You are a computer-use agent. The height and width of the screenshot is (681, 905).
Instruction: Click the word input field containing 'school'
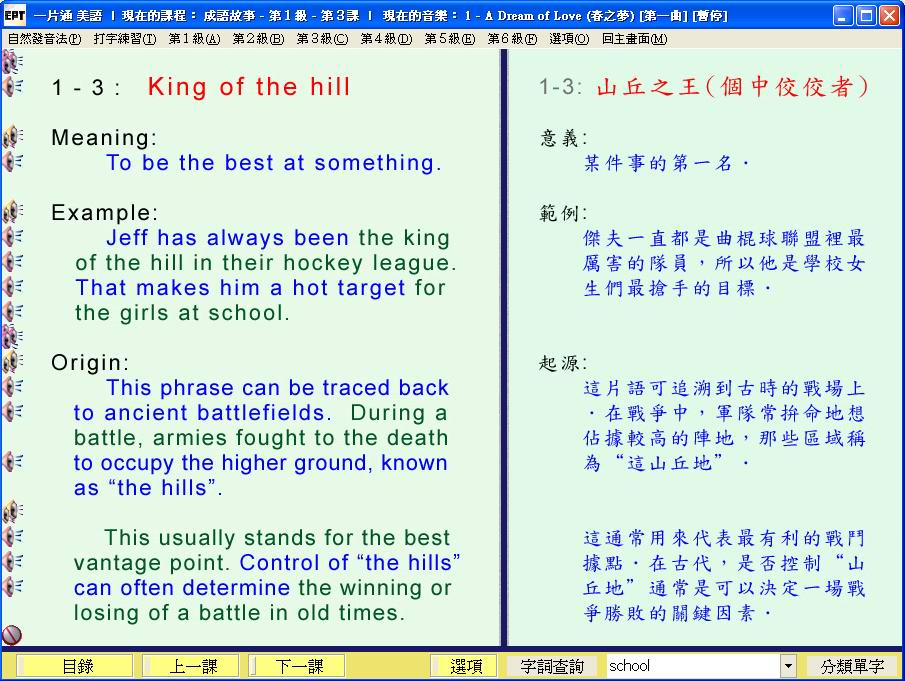click(692, 666)
